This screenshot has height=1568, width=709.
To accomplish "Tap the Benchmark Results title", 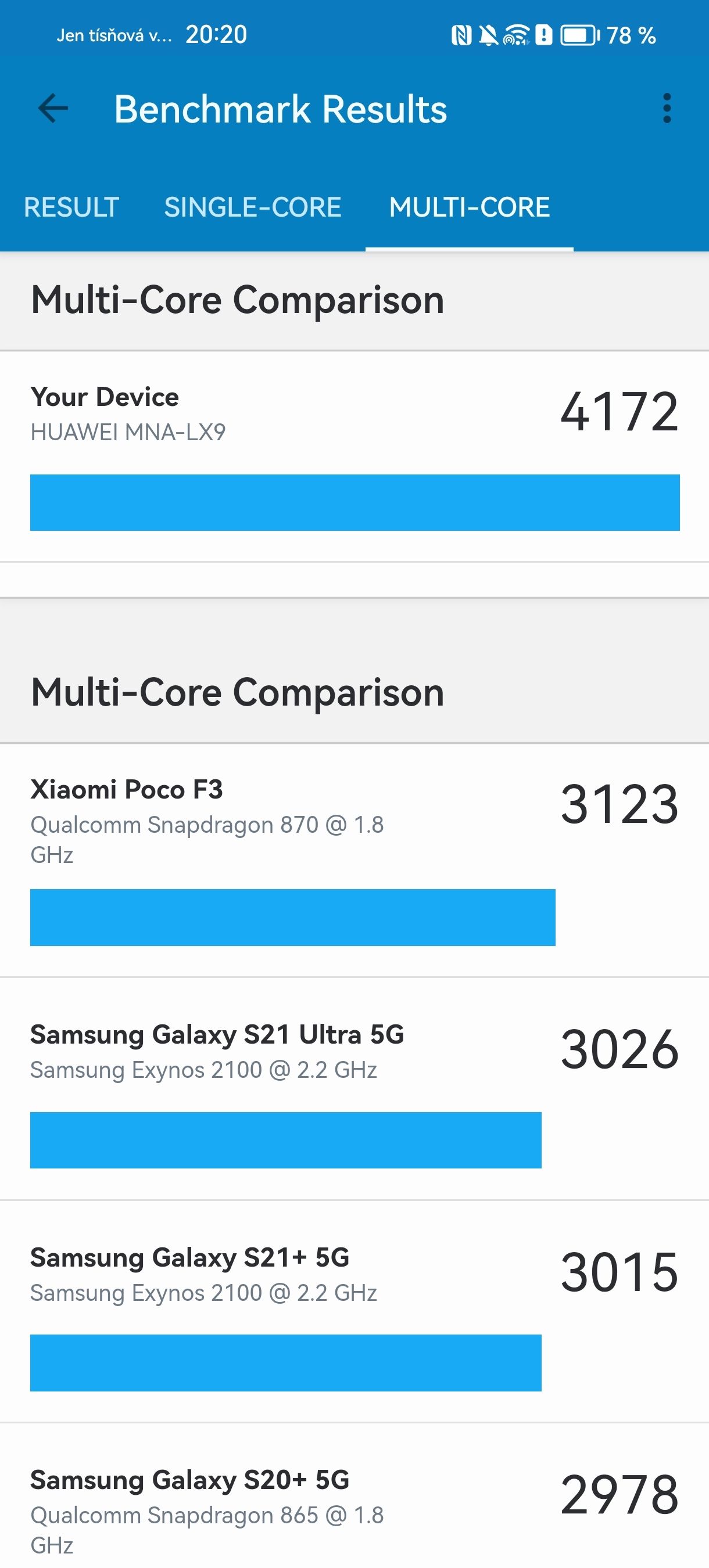I will coord(281,109).
